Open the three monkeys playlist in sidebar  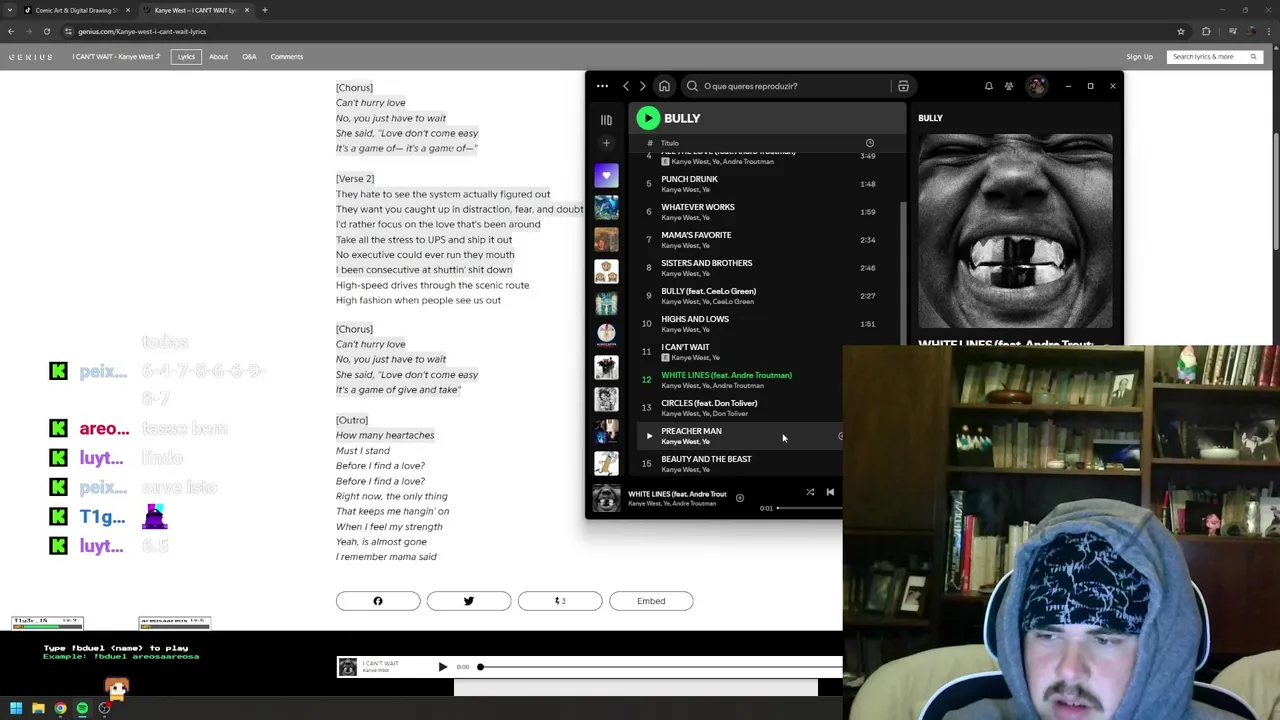click(606, 272)
